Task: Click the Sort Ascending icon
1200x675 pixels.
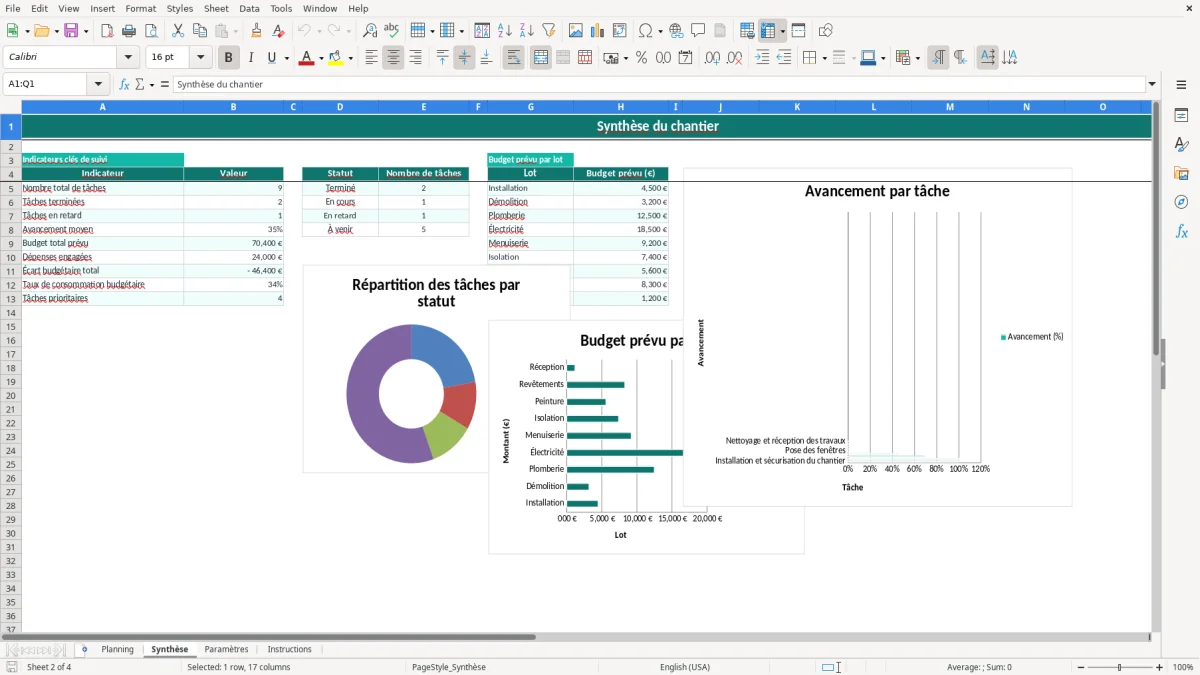Action: [504, 31]
